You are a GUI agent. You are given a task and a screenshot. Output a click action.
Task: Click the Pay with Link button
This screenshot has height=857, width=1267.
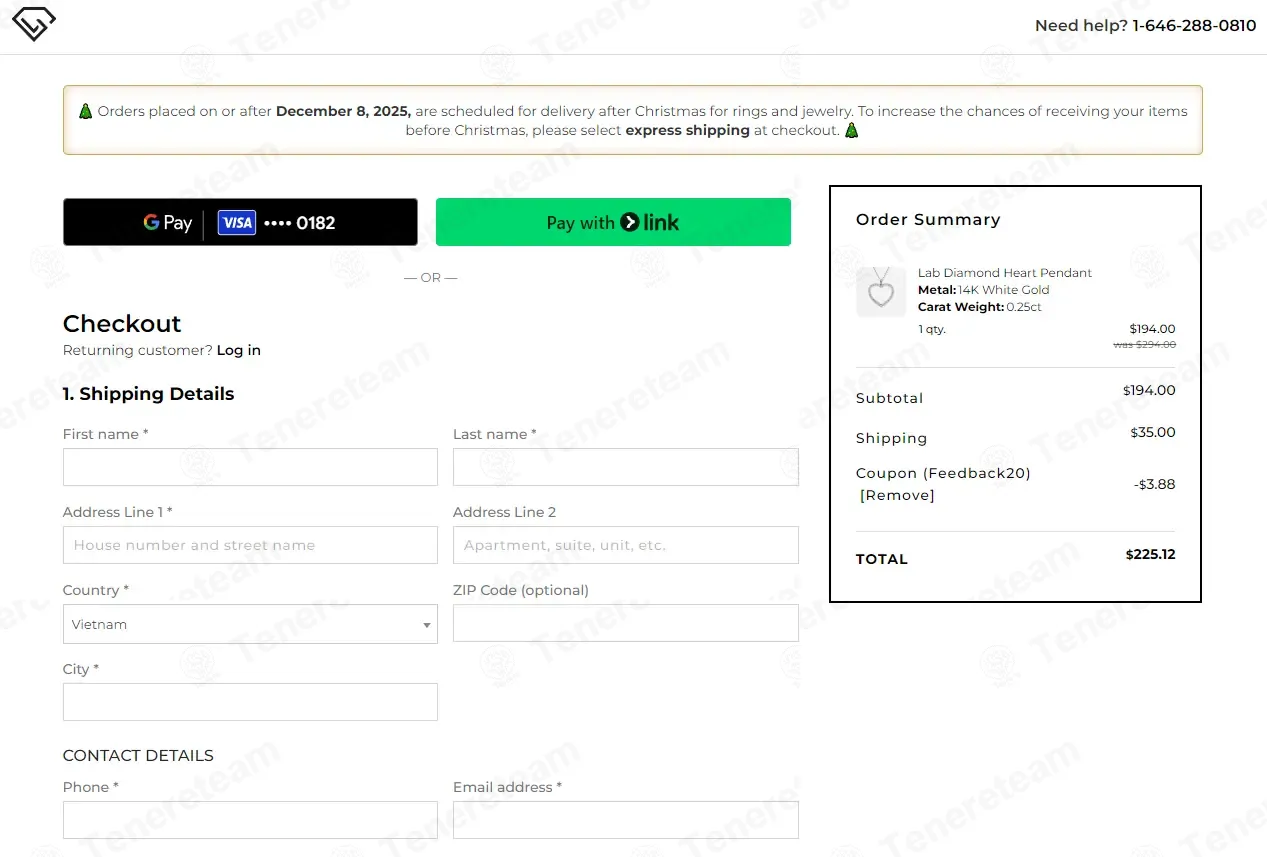tap(613, 222)
